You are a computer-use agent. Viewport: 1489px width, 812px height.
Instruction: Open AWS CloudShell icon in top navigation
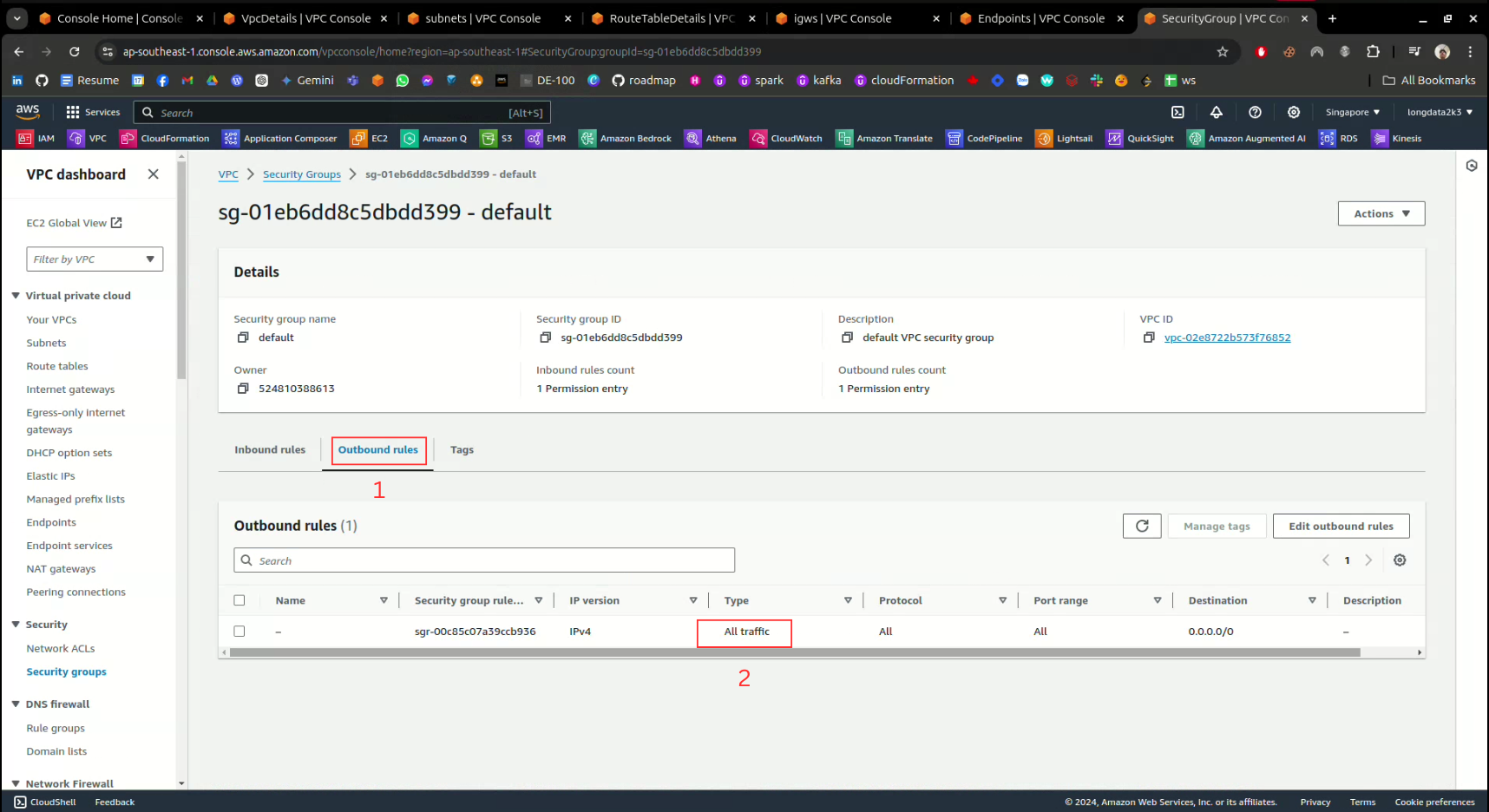pyautogui.click(x=1177, y=112)
